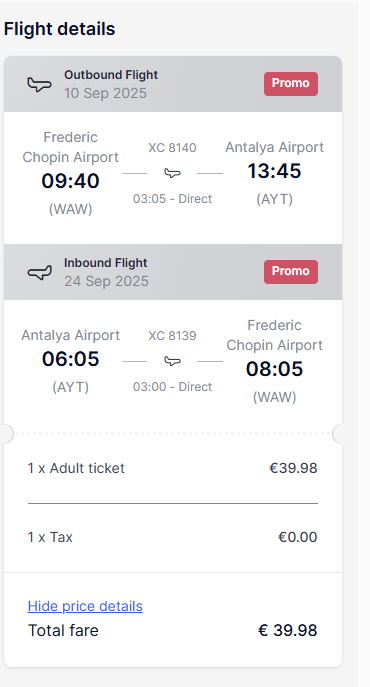Image resolution: width=370 pixels, height=687 pixels.
Task: Click the 1 x Adult ticket row
Action: [x=173, y=468]
